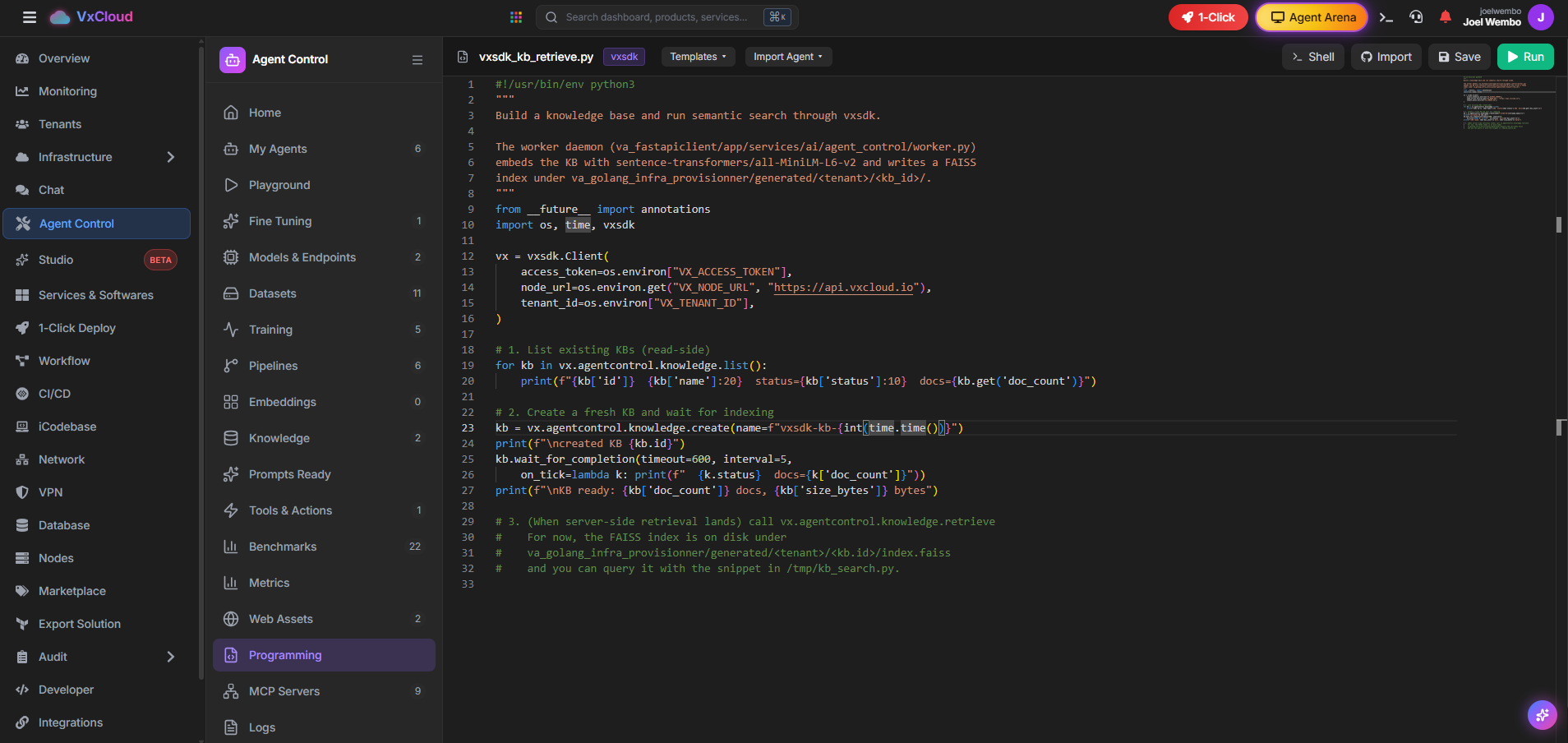Select Knowledge menu item
This screenshot has width=1568, height=743.
coord(324,438)
